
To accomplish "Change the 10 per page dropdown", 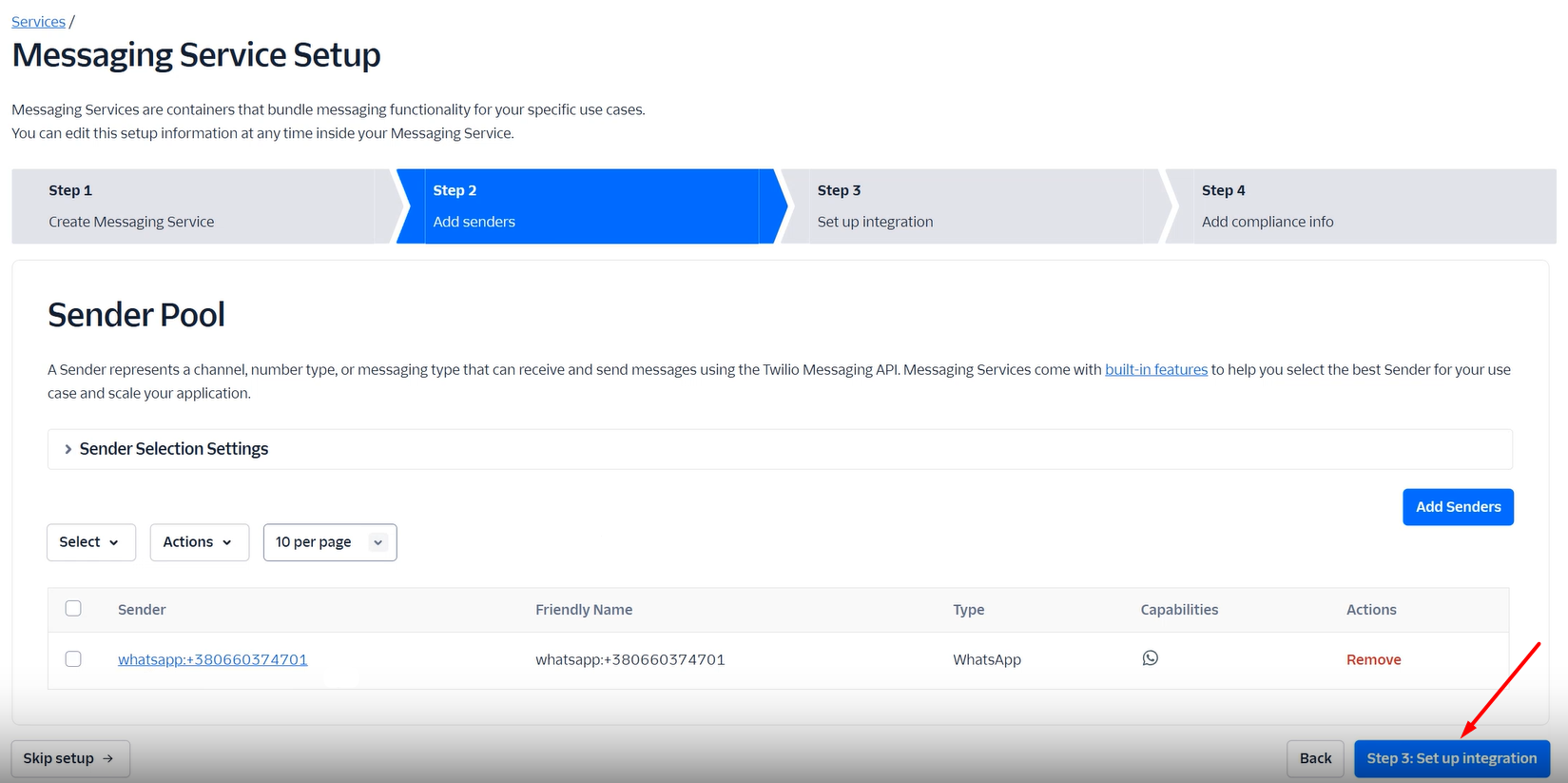I will tap(330, 542).
